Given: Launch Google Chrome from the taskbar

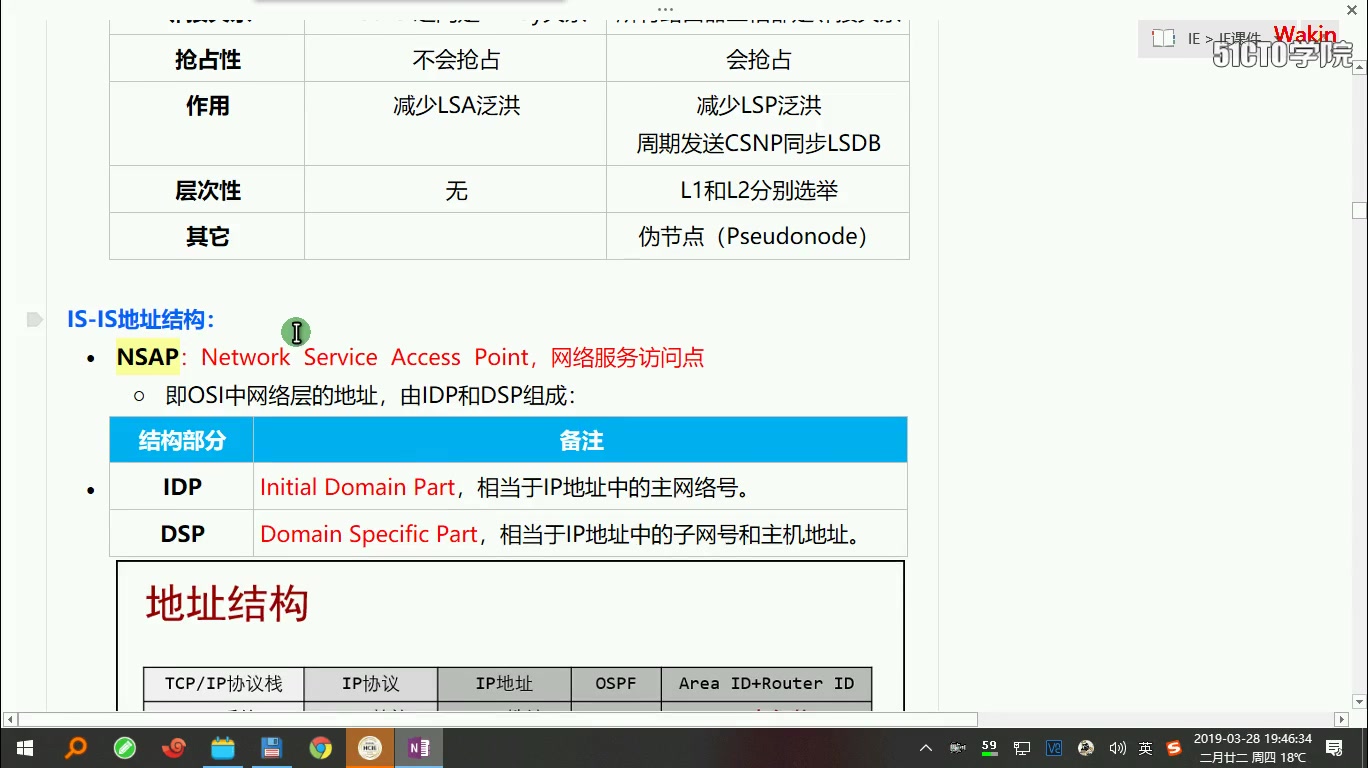Looking at the screenshot, I should (320, 748).
